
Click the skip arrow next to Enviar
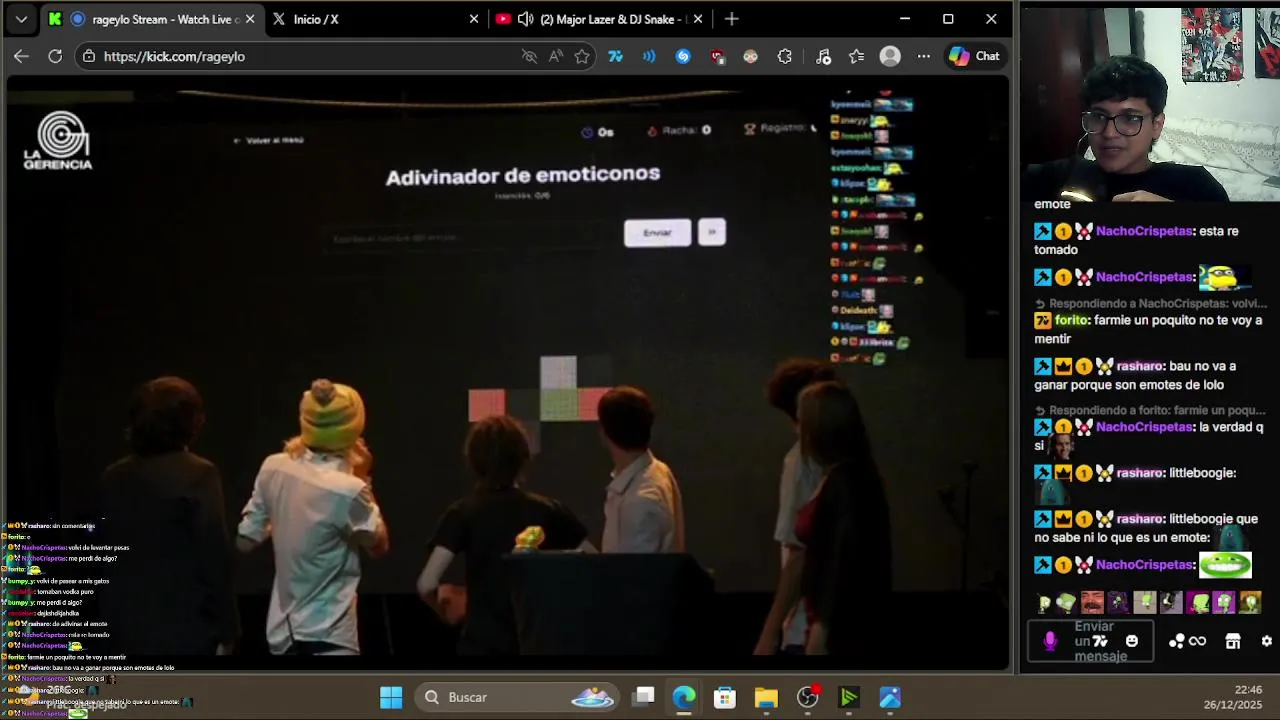(x=712, y=232)
